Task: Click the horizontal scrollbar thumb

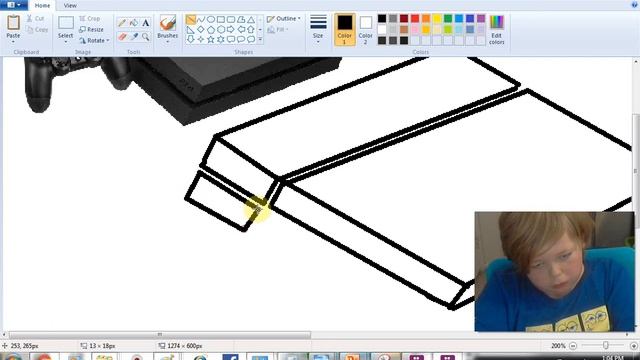Action: [160, 335]
